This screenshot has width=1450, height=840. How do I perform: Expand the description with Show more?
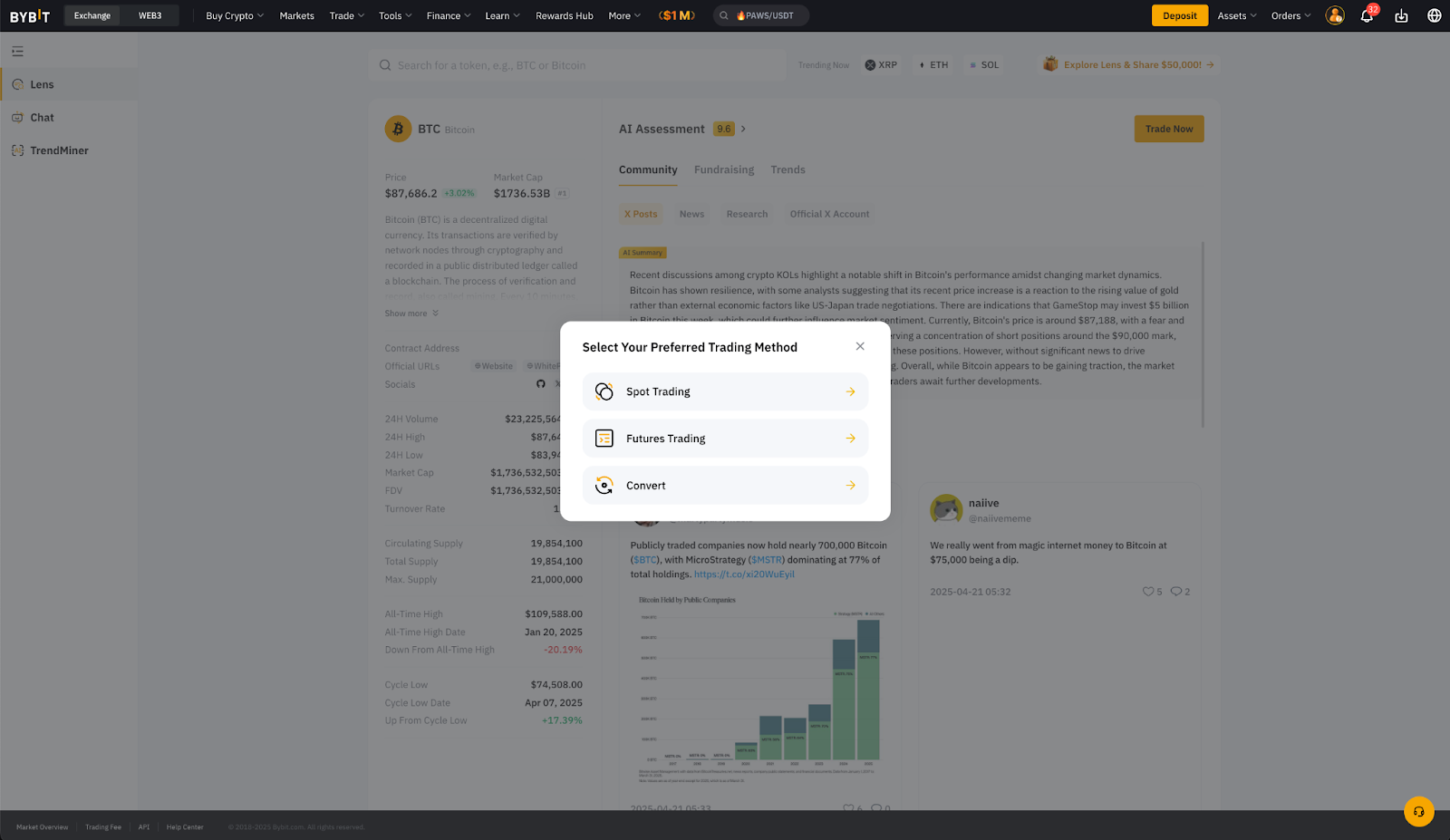click(x=411, y=314)
